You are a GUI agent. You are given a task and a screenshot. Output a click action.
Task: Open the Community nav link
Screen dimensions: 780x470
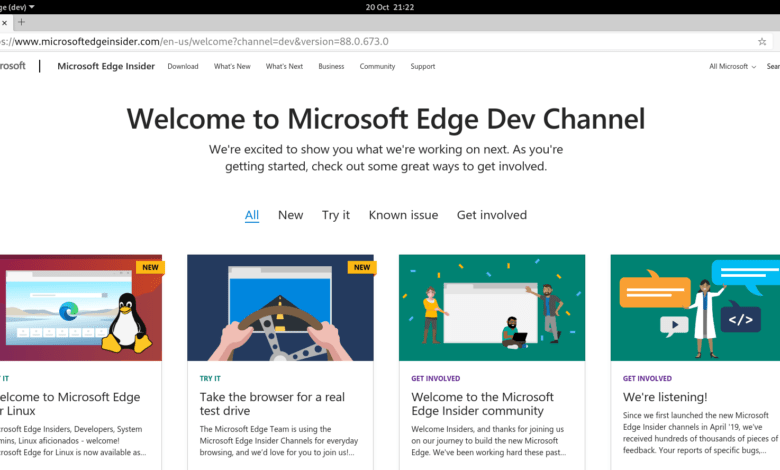377,66
